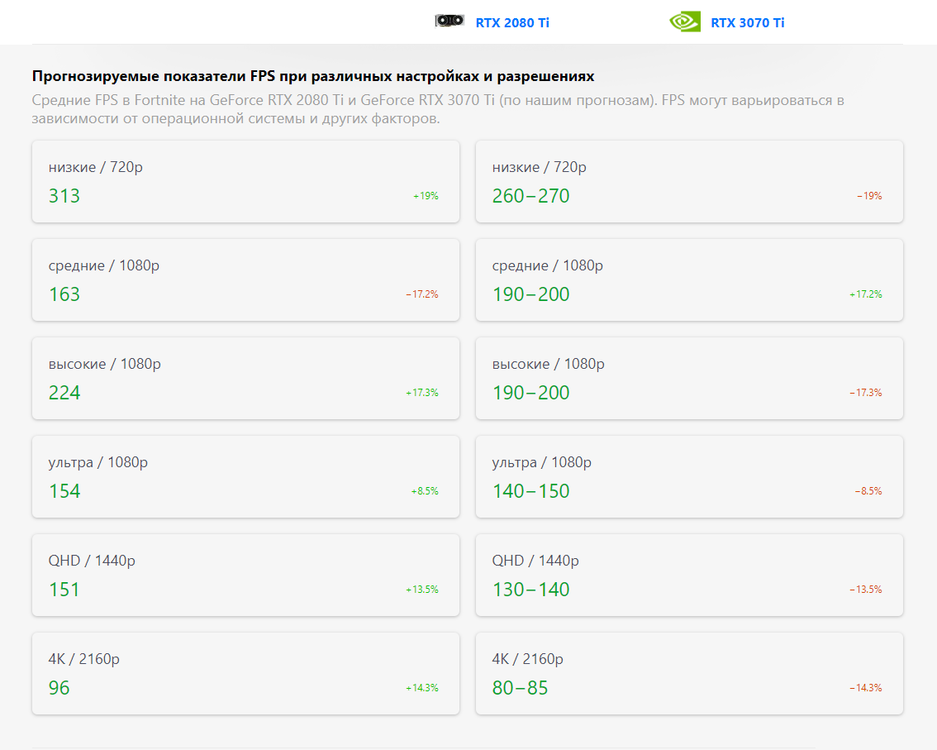
Task: Click 'средние / 1080p' label in the 163 FPS card
Action: (104, 265)
